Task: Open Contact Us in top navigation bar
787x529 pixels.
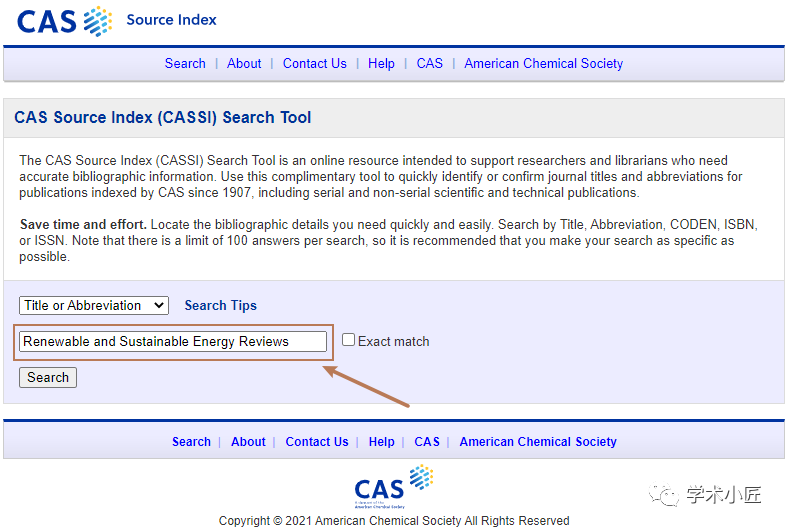Action: pos(315,64)
